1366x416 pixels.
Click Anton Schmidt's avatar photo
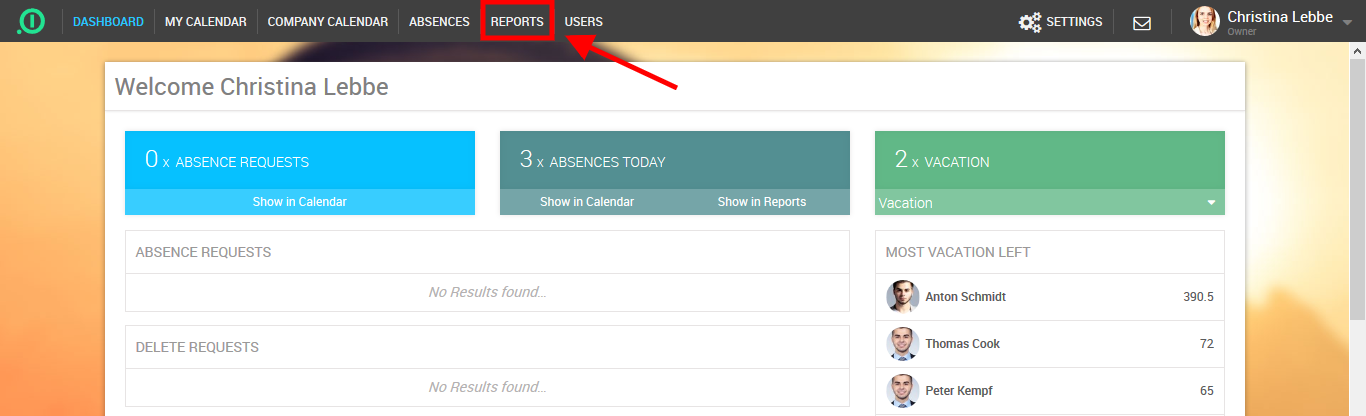pos(902,297)
